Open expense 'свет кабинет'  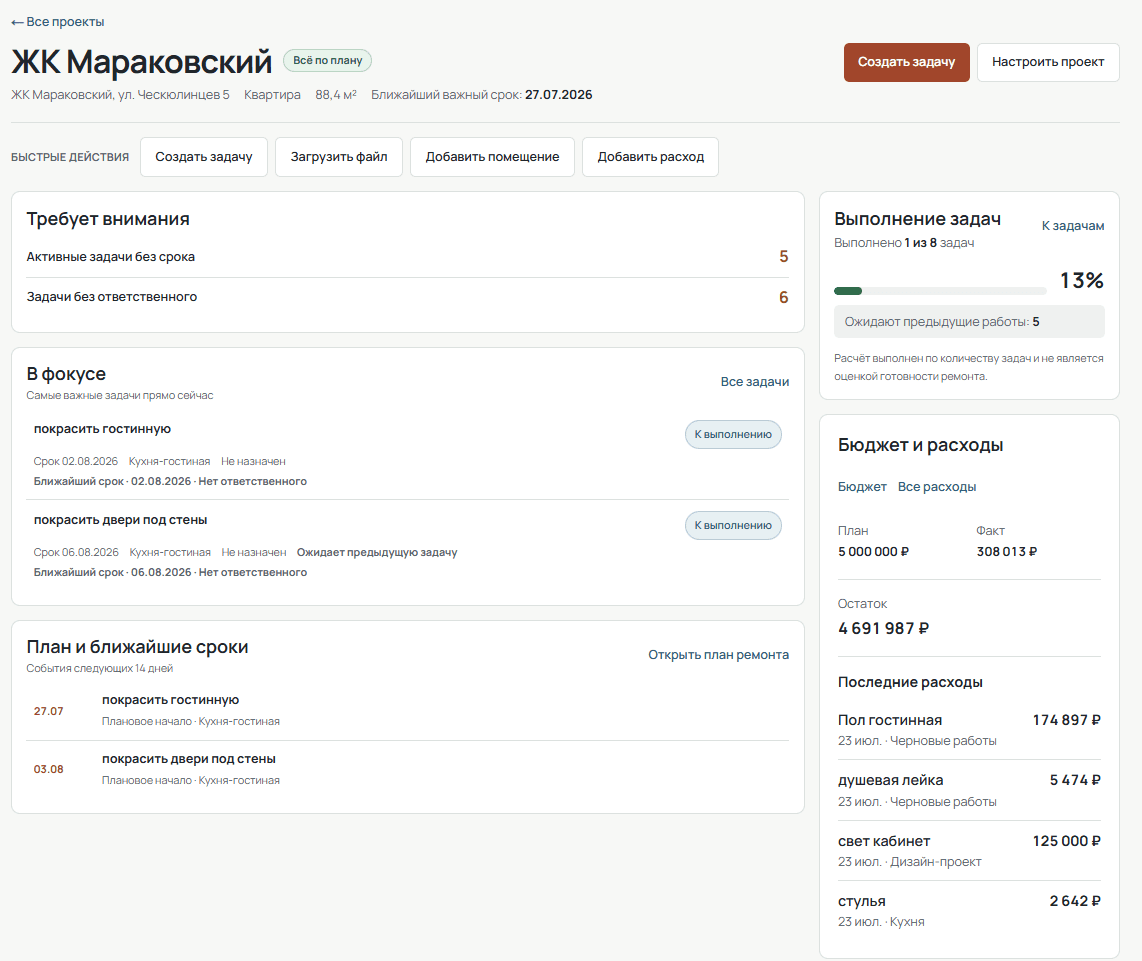tap(969, 850)
